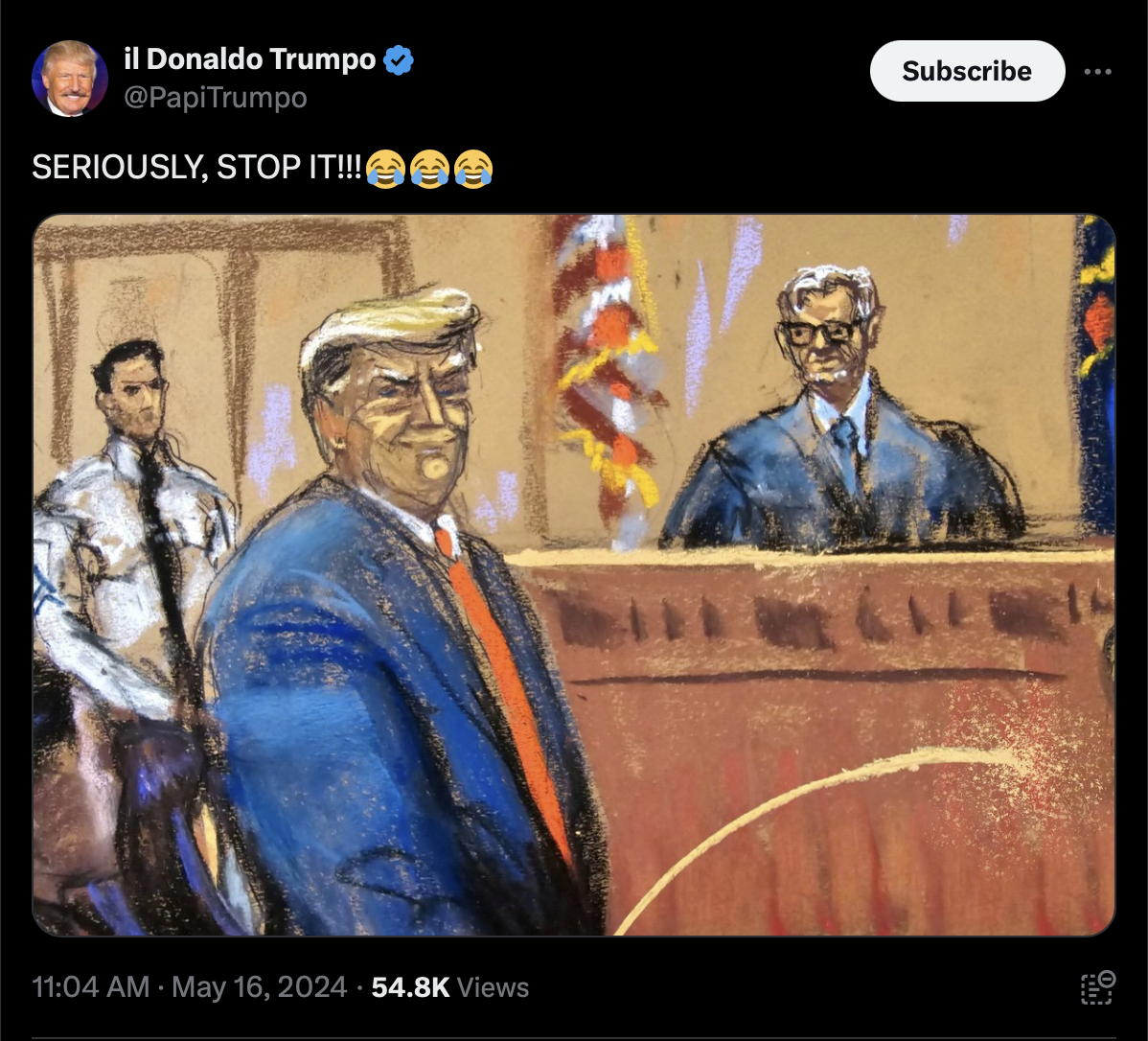Click the SERIOUSLY, STOP IT!!! post text
Screen dimensions: 1148x1041
point(196,168)
